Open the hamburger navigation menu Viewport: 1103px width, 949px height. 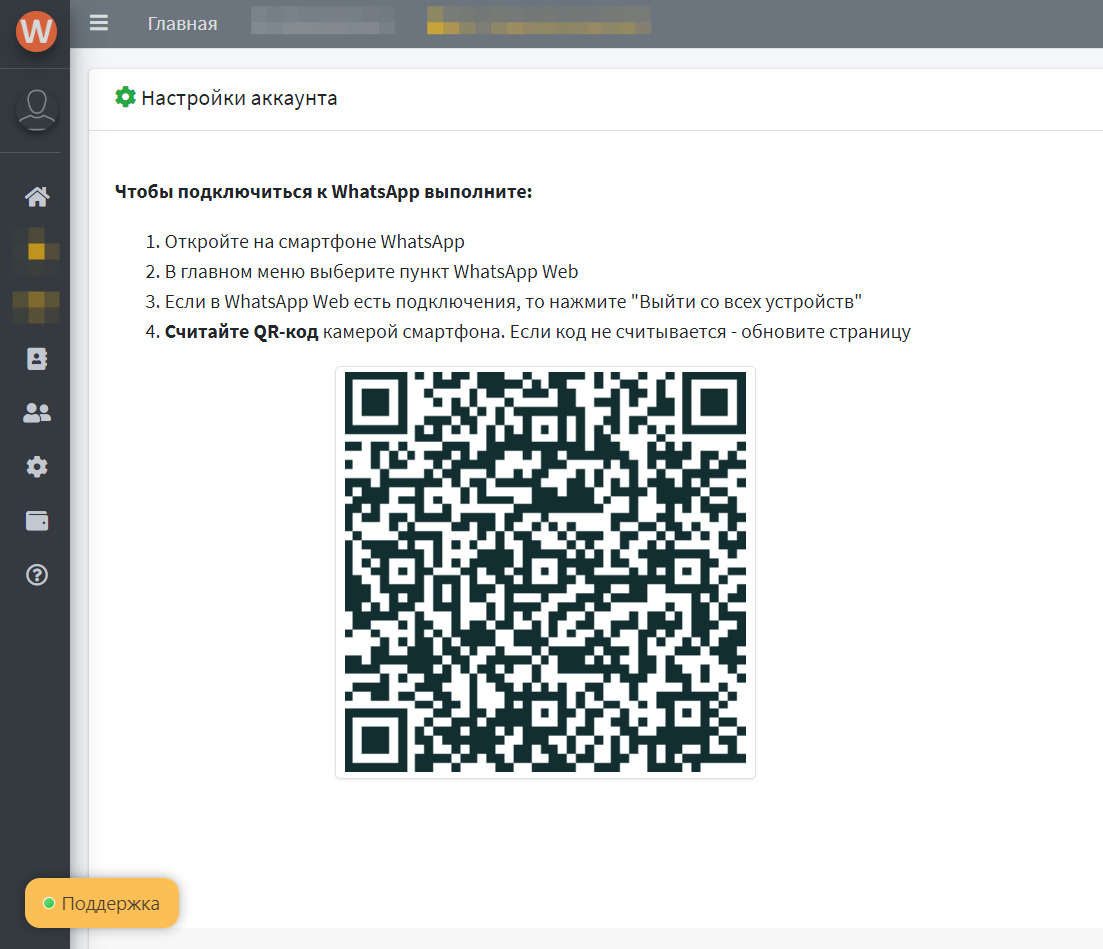point(98,23)
